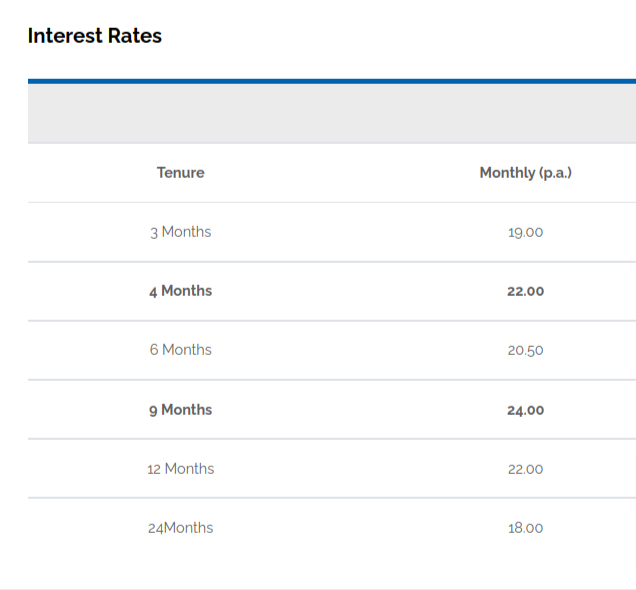
Task: Select the bold 4 Months tenure cell
Action: tap(180, 291)
